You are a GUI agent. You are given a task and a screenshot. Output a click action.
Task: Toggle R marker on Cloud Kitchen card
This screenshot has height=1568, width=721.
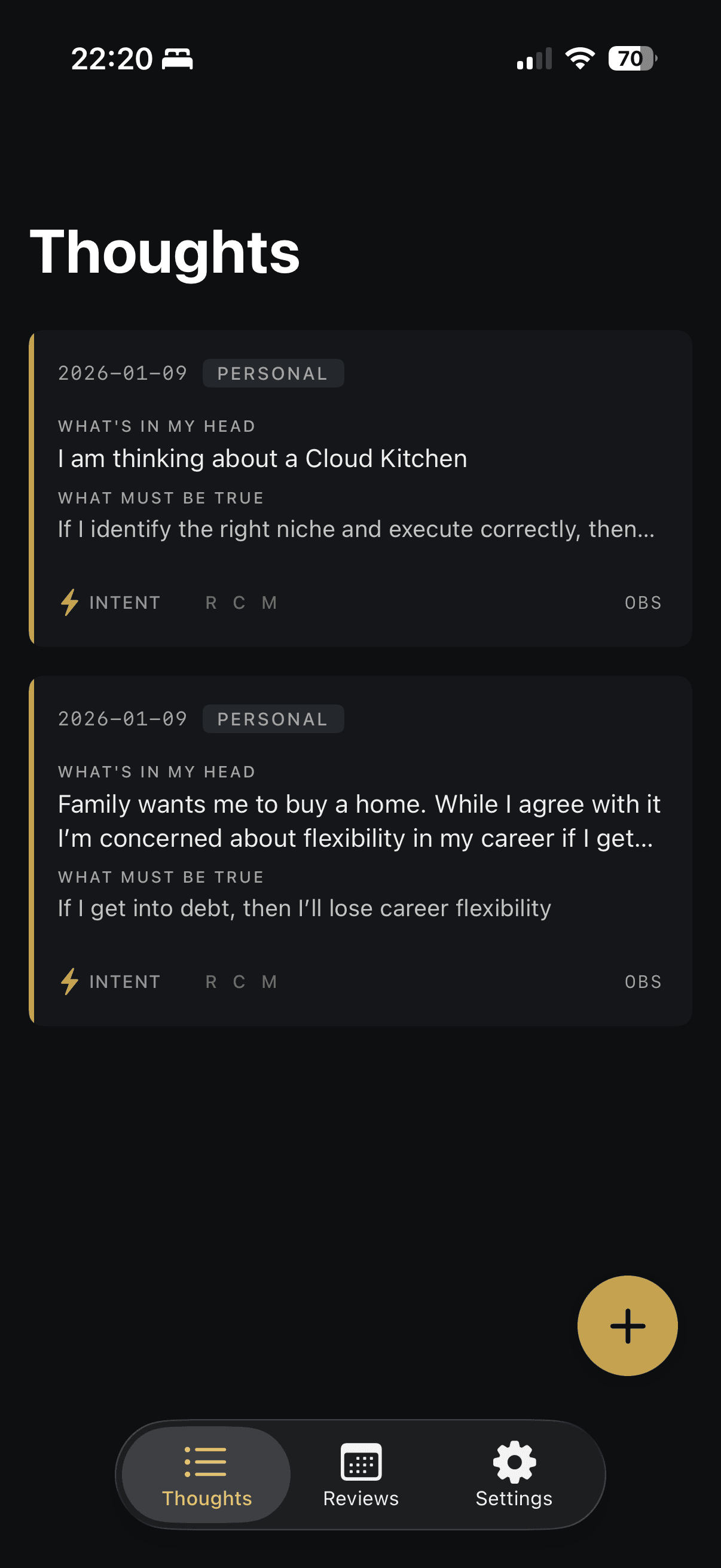pos(211,603)
